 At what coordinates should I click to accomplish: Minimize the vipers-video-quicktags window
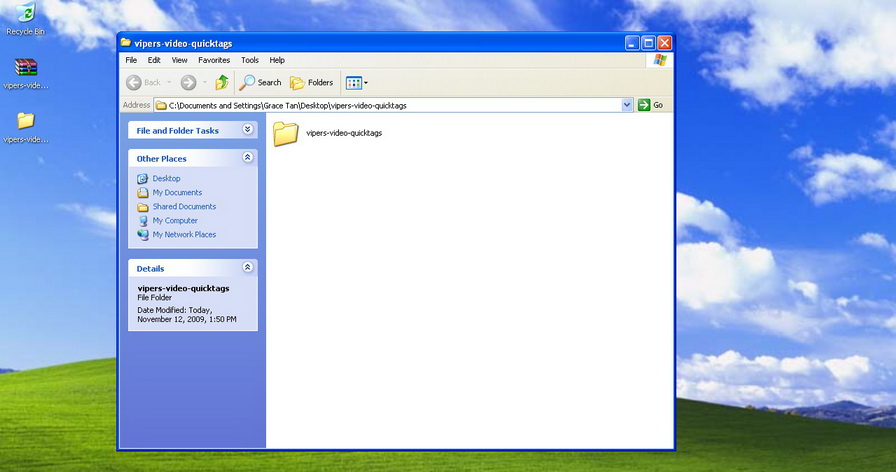click(x=632, y=43)
